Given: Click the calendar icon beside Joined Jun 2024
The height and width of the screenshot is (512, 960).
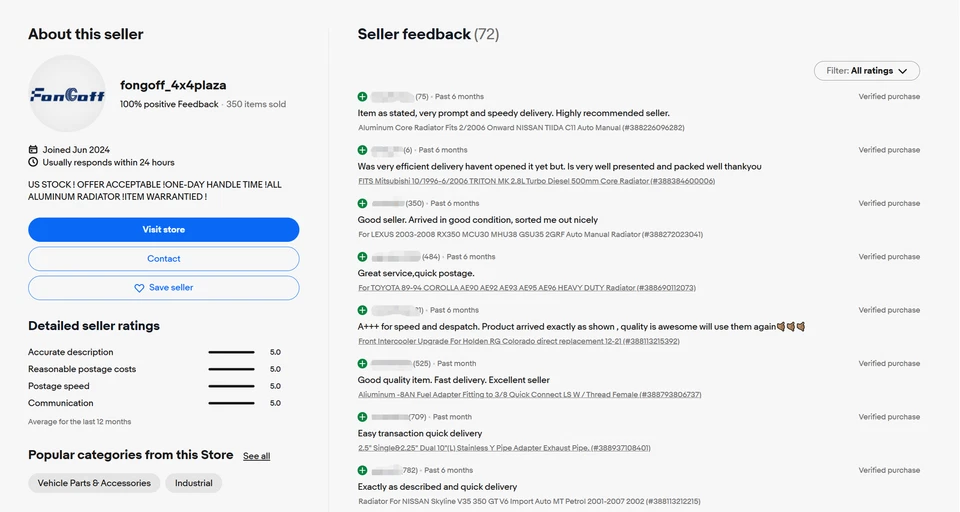Looking at the screenshot, I should [x=33, y=149].
